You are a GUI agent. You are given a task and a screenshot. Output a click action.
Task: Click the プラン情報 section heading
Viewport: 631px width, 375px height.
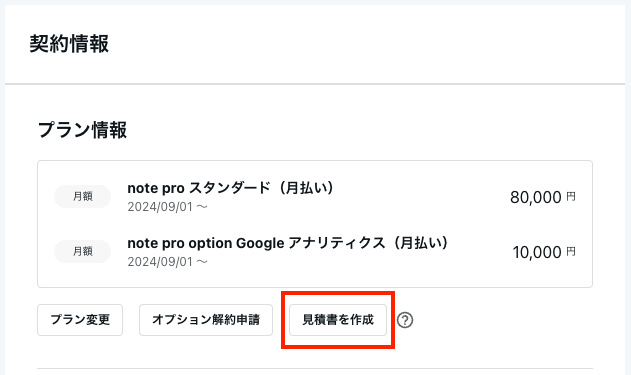82,130
